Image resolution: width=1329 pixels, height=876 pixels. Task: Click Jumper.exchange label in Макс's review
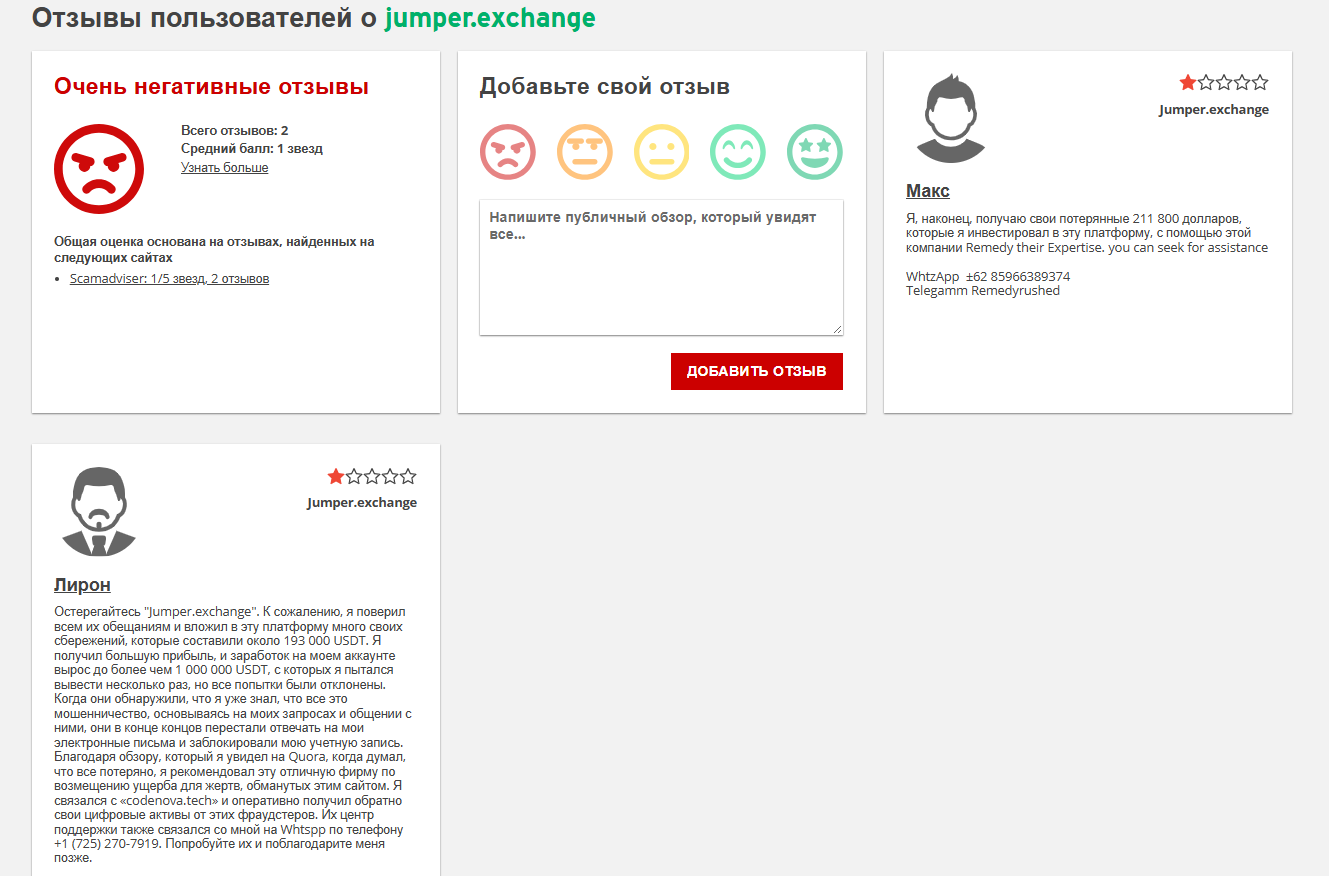[x=1214, y=110]
